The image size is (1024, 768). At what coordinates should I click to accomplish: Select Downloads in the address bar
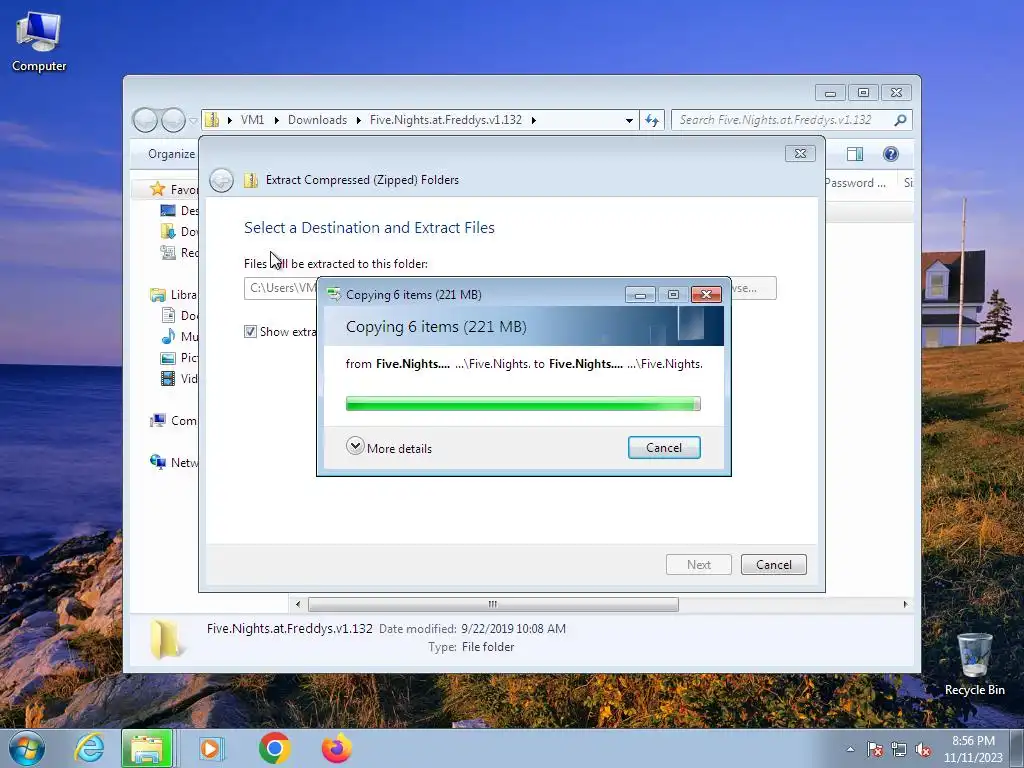coord(317,120)
